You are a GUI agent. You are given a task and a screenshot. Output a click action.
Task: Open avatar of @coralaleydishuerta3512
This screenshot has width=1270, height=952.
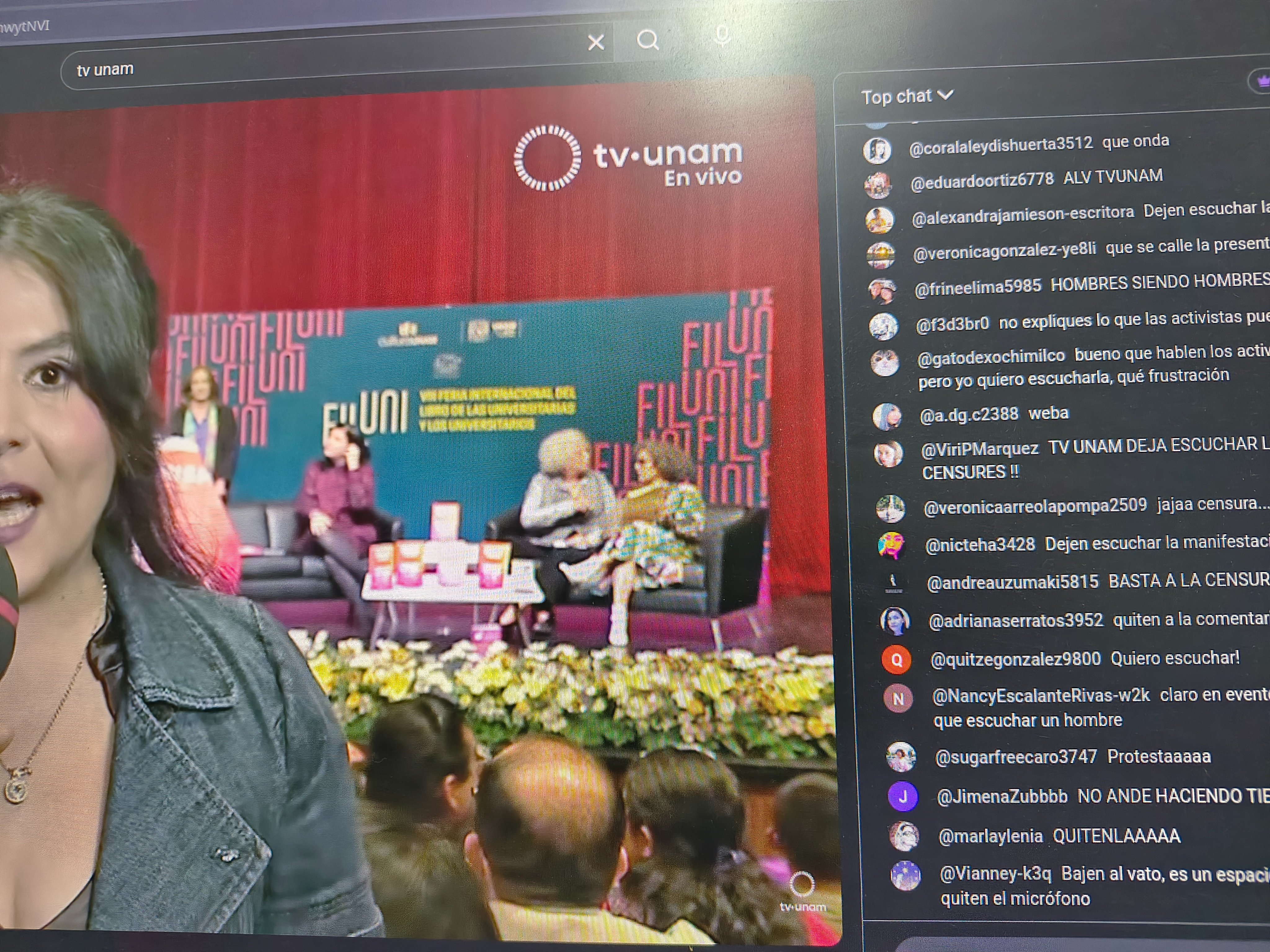pos(877,150)
